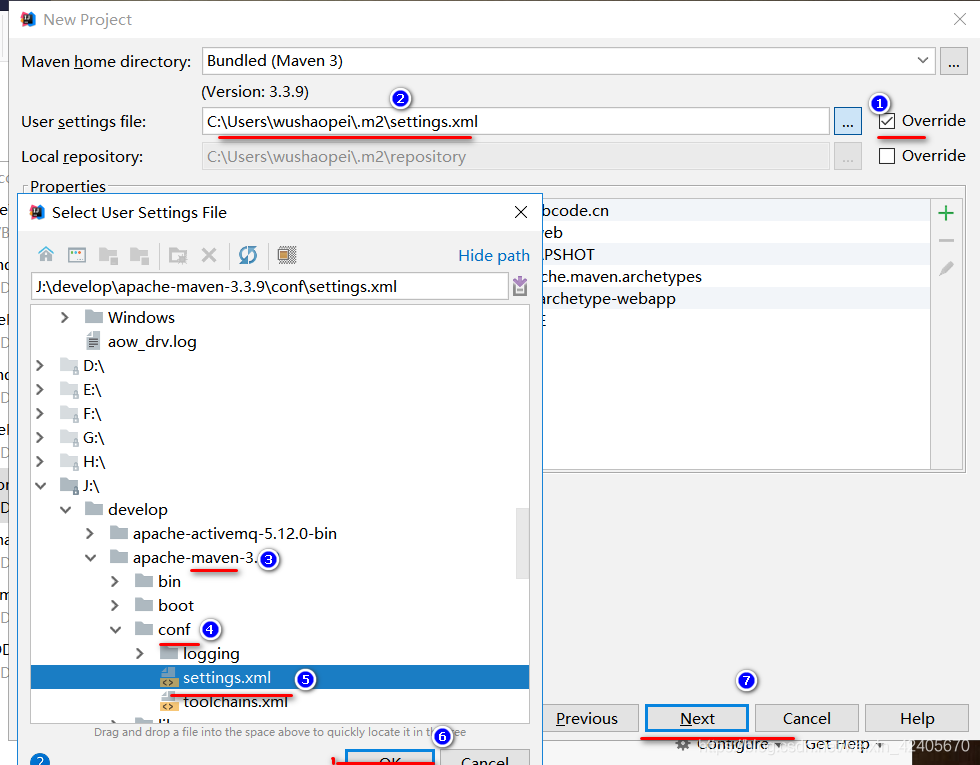Expand apache-activemq-5.12.0-bin folder
The image size is (980, 765).
[89, 533]
